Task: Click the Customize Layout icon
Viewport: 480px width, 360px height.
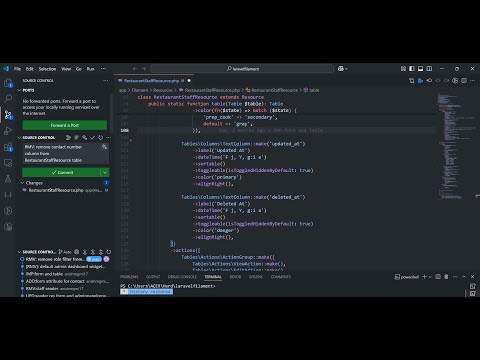Action: coord(403,69)
